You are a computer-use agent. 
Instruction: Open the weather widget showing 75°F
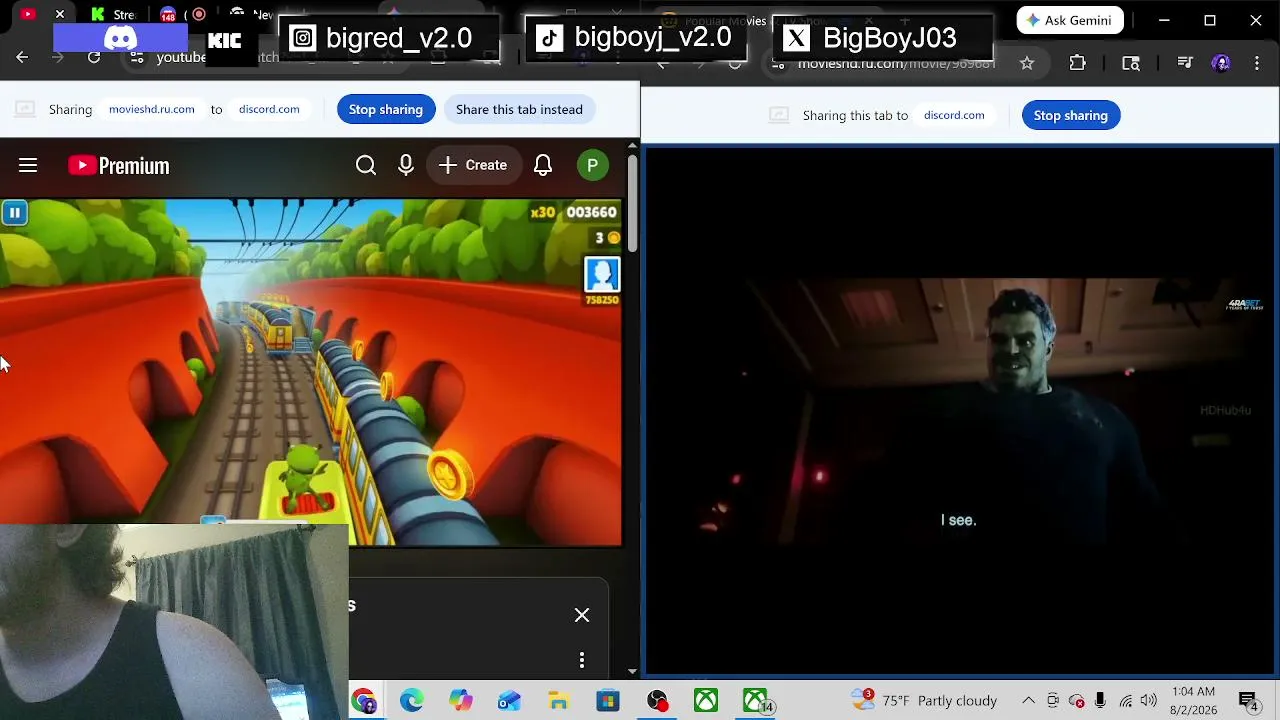923,701
